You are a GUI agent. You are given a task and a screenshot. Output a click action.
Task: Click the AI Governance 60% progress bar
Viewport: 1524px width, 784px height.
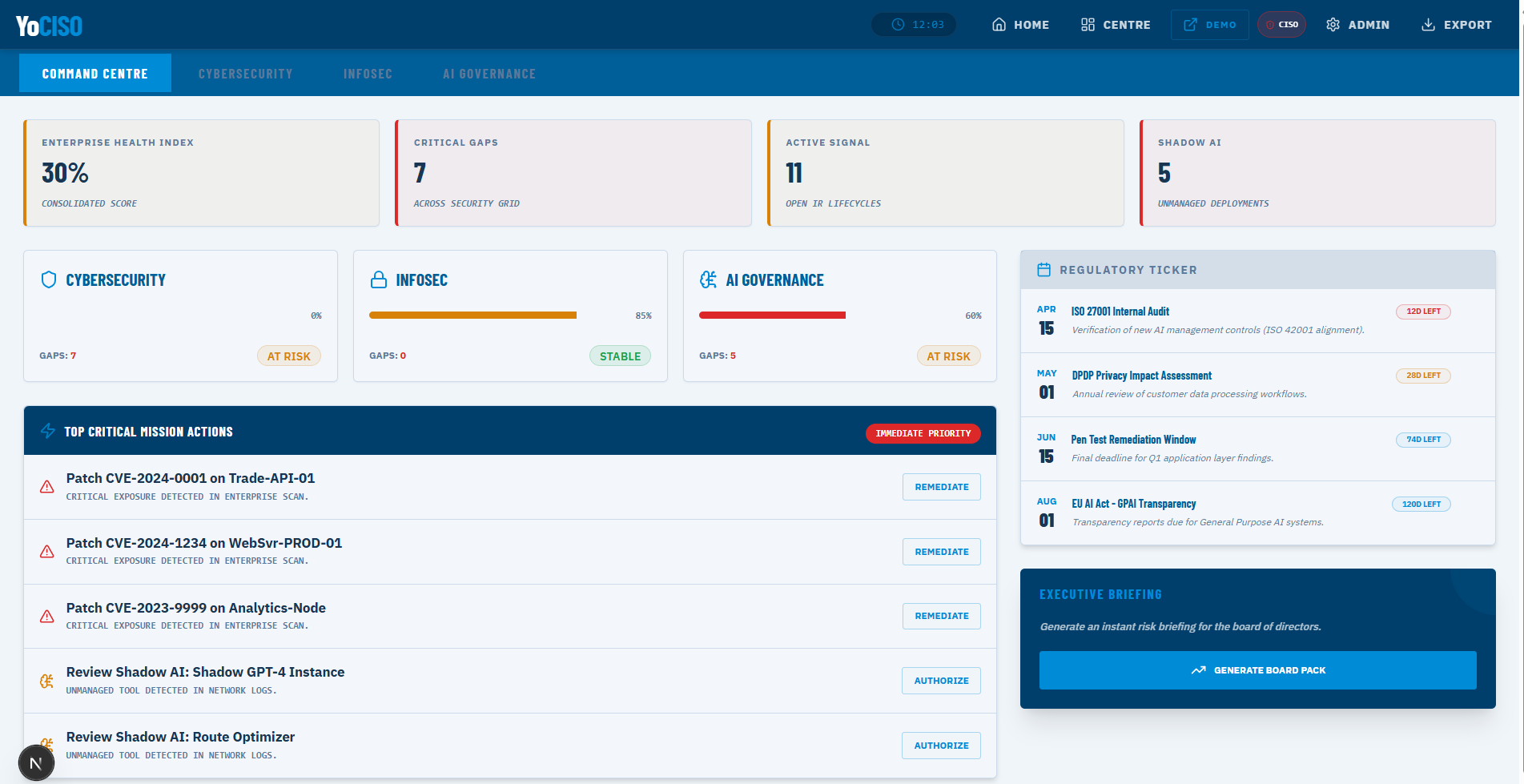772,316
